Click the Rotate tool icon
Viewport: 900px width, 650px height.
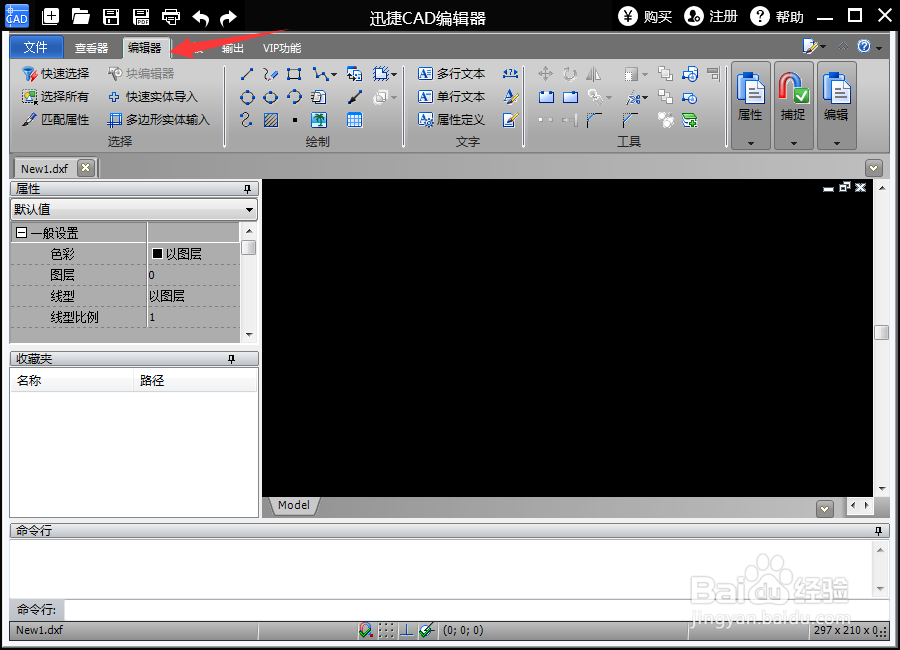click(569, 73)
